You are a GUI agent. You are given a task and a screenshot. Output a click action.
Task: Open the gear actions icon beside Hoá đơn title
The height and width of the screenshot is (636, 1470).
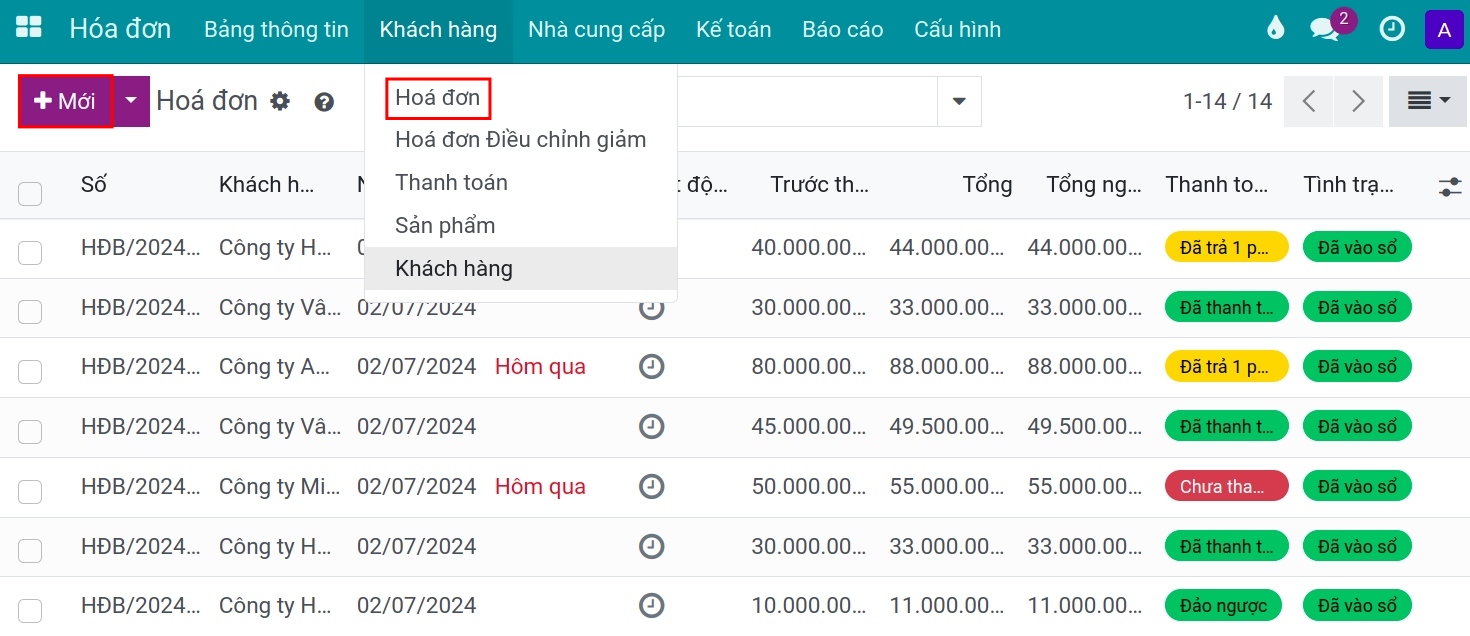tap(280, 101)
